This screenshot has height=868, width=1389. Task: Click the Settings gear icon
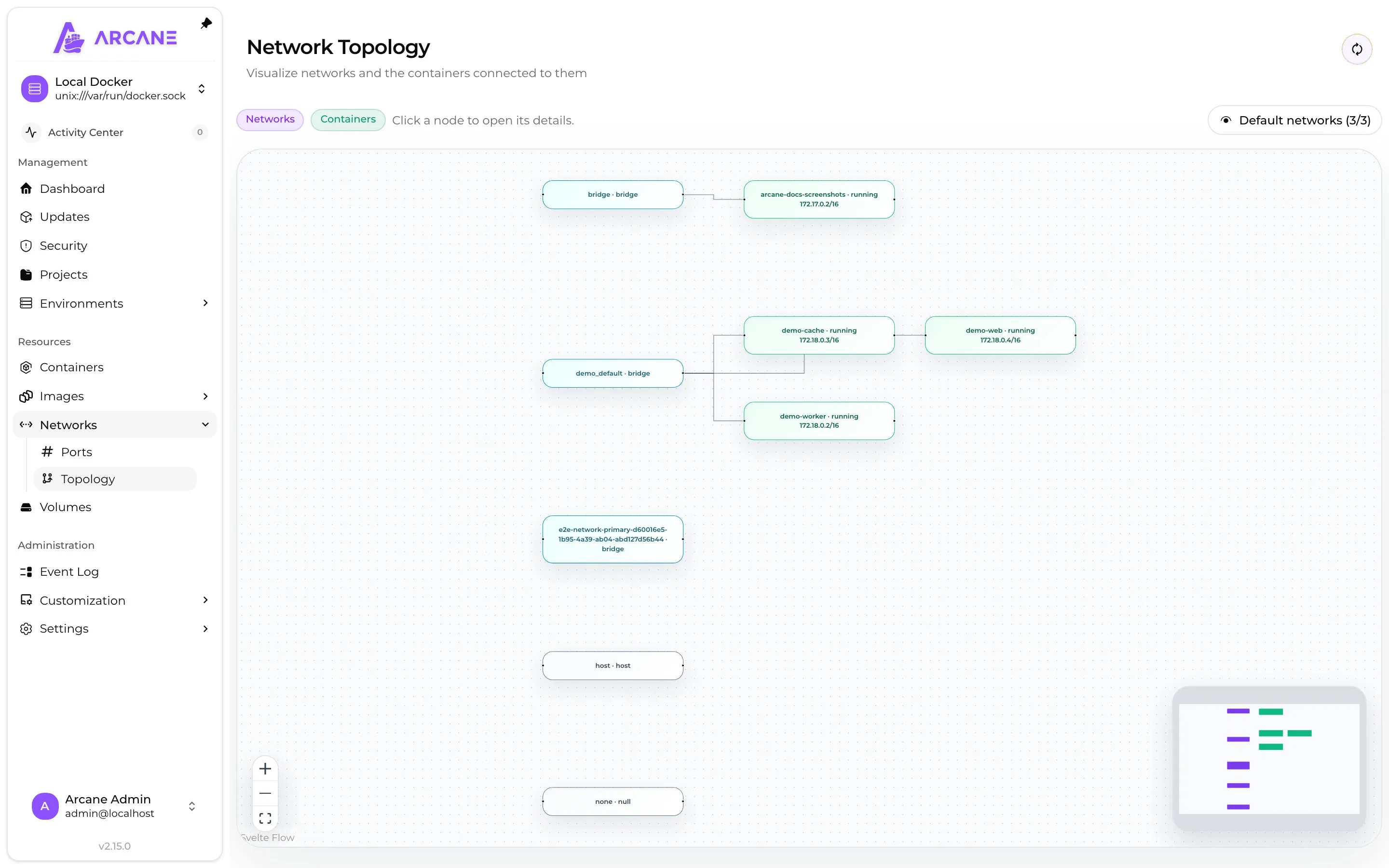pyautogui.click(x=26, y=629)
